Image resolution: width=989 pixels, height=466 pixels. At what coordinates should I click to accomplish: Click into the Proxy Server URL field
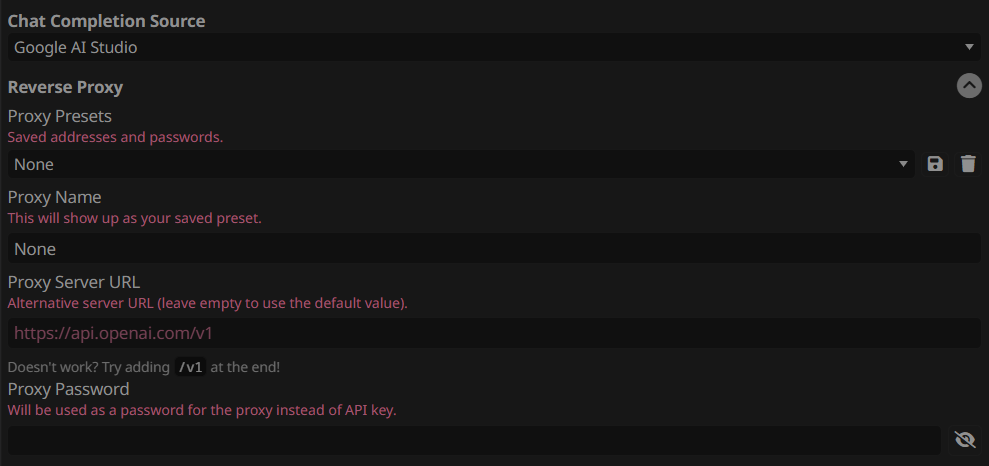494,333
